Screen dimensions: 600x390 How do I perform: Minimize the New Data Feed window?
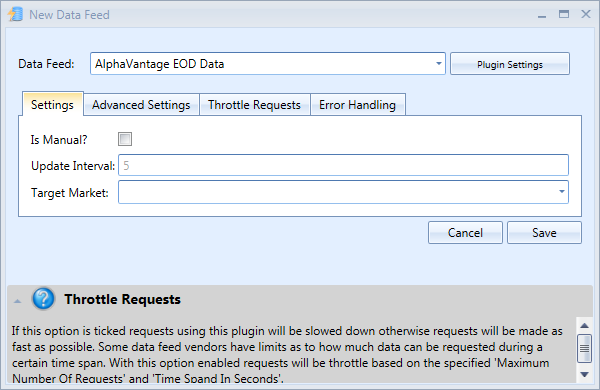coord(541,15)
